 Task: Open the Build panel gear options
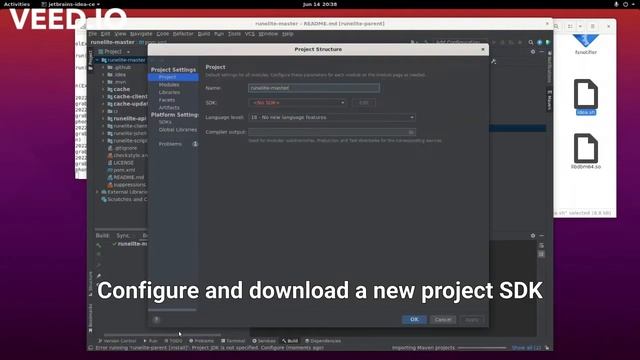pos(533,236)
